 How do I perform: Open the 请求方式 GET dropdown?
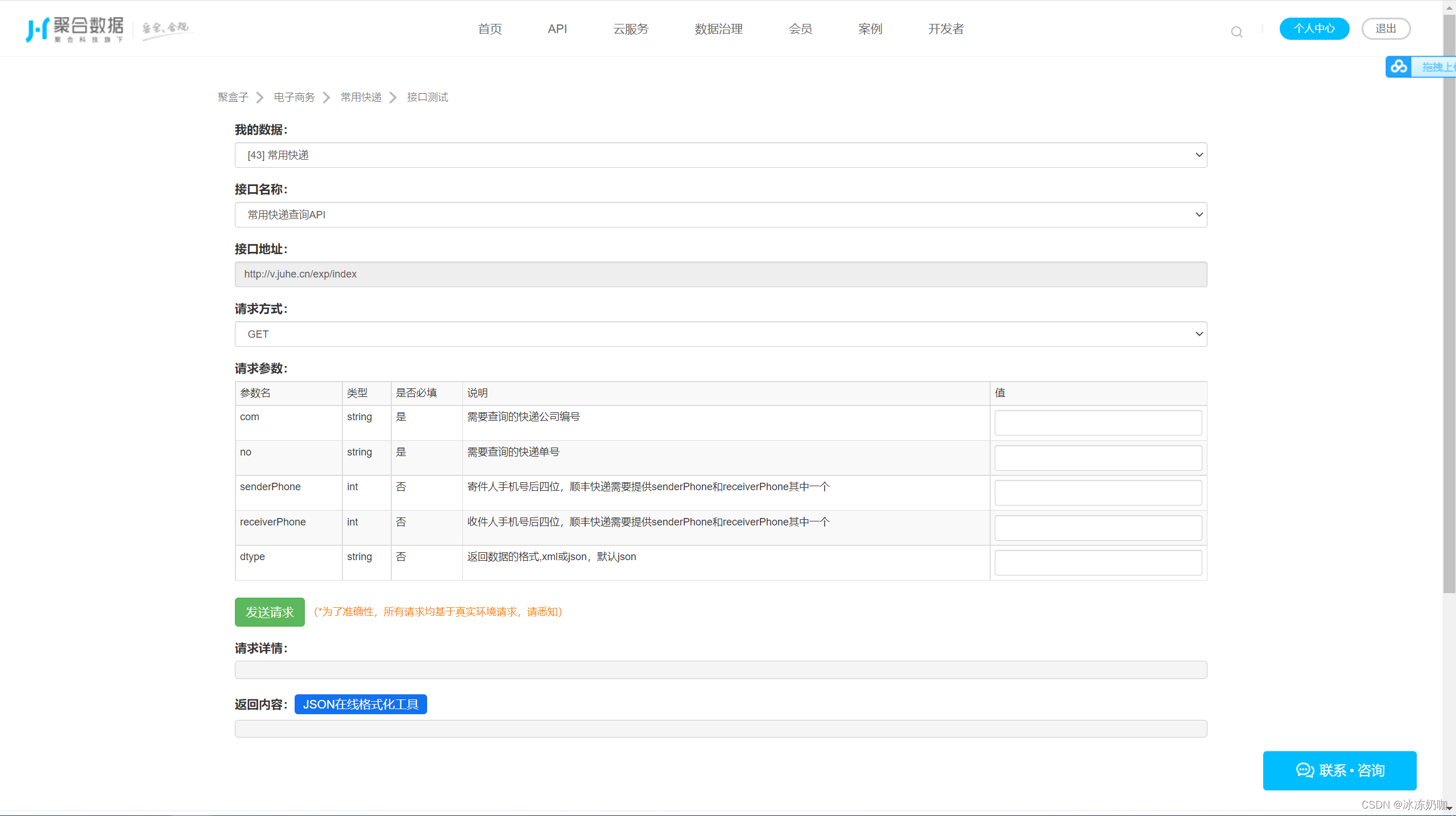(721, 334)
